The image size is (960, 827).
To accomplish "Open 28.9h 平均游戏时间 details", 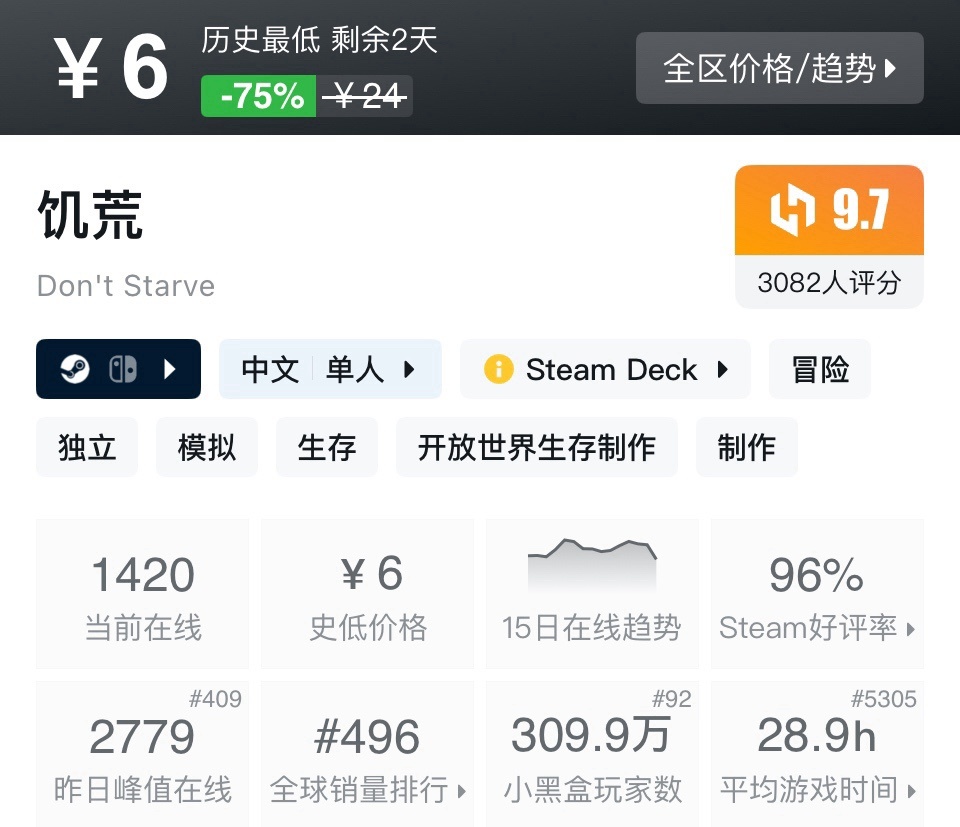I will pos(817,754).
